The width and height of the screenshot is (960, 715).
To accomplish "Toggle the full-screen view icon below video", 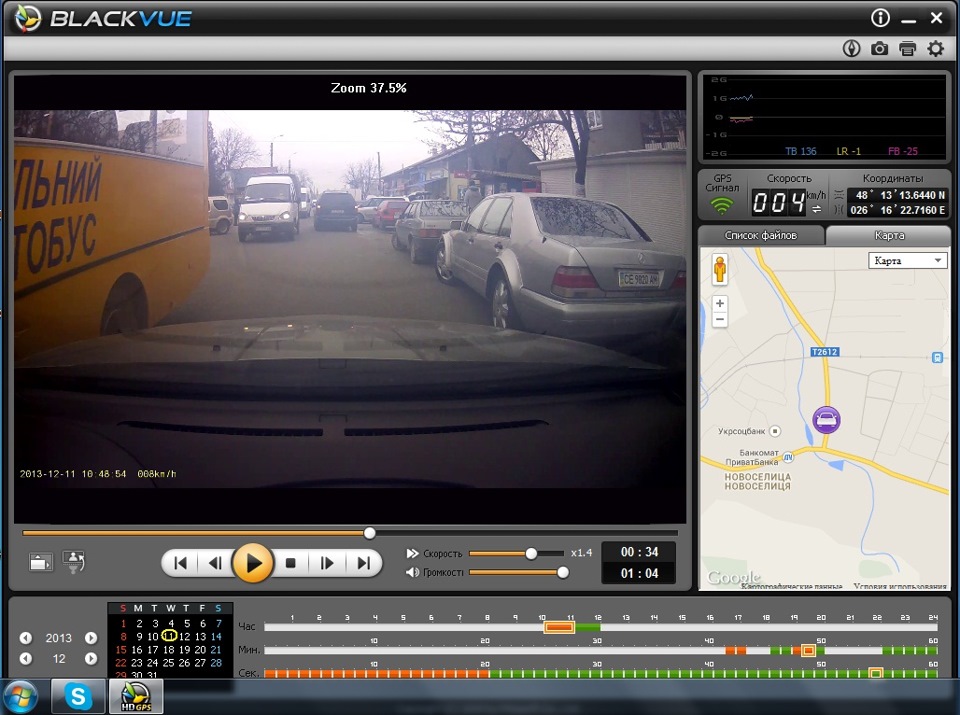I will pos(40,561).
